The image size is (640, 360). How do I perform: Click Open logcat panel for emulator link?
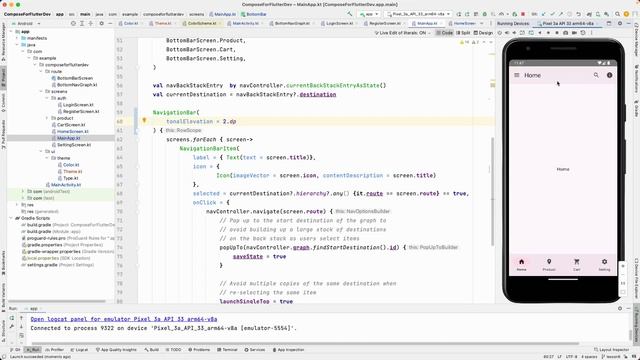tap(124, 319)
